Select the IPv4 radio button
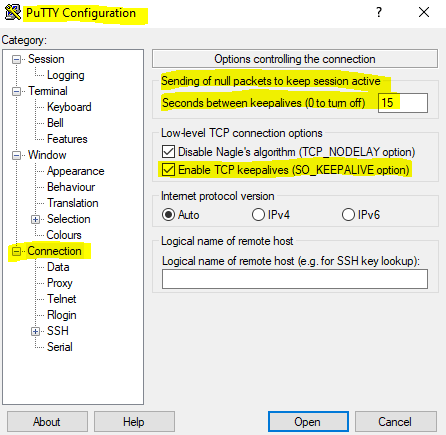Viewport: 446px width, 435px height. pos(258,215)
